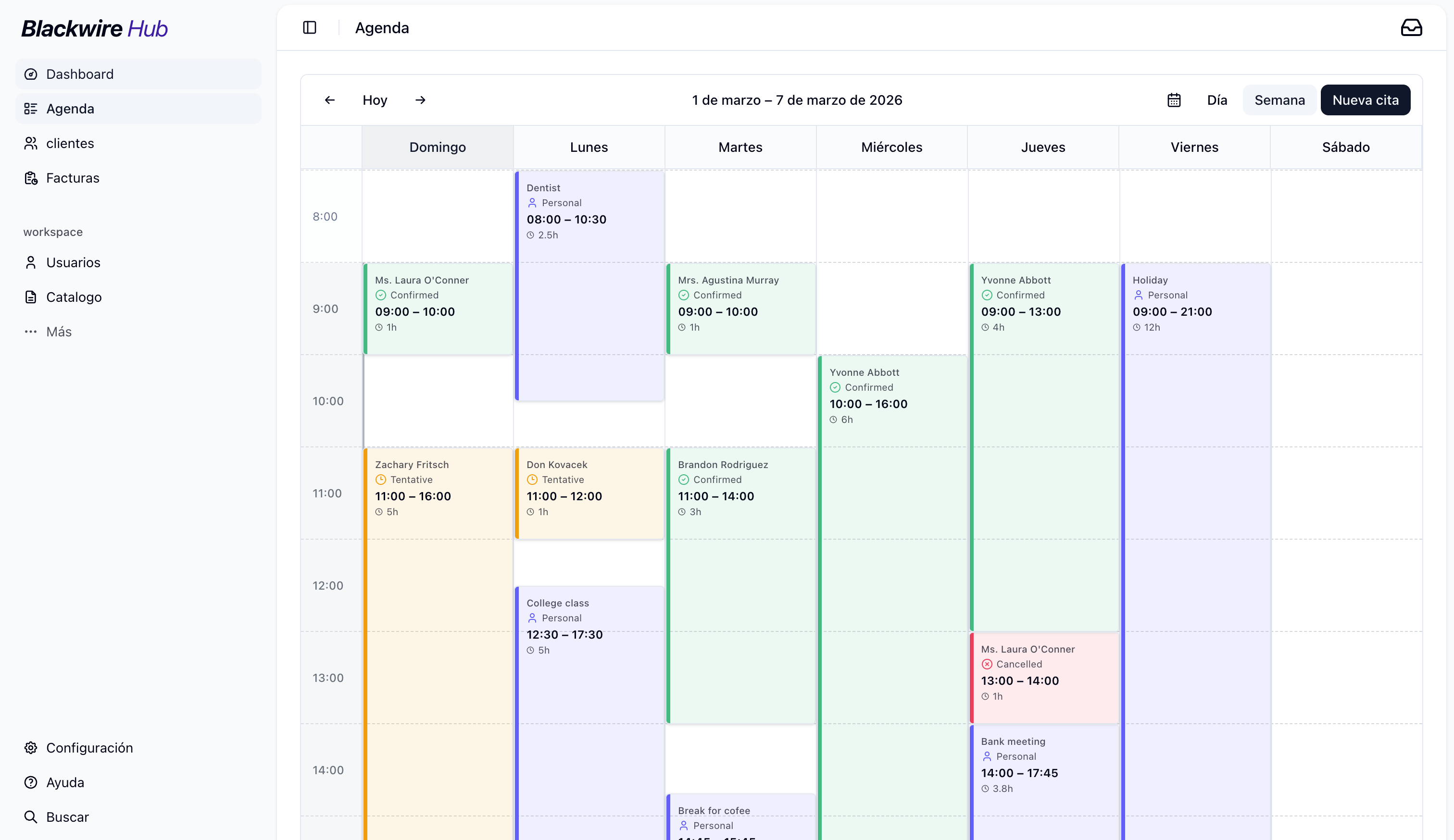
Task: Click the Usuarios icon under workspace
Action: 31,262
